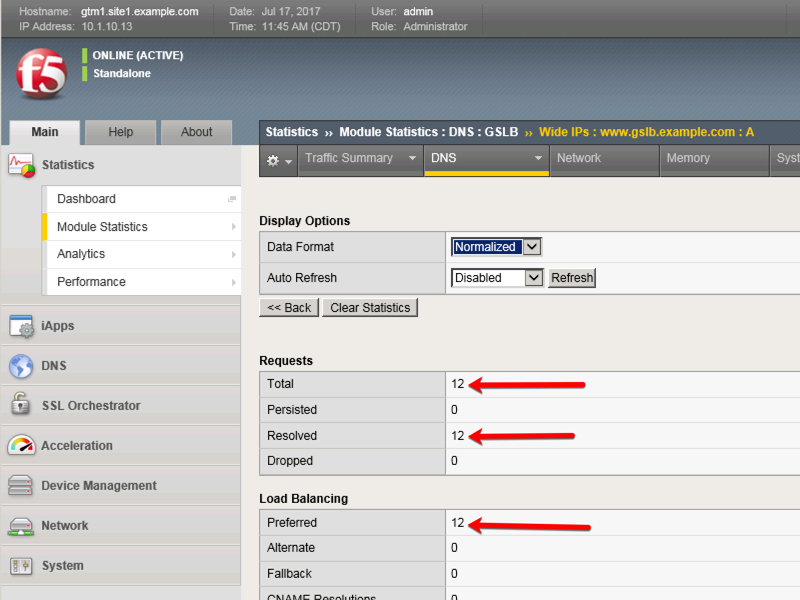The image size is (800, 600).
Task: Open the System section
Action: [x=121, y=566]
